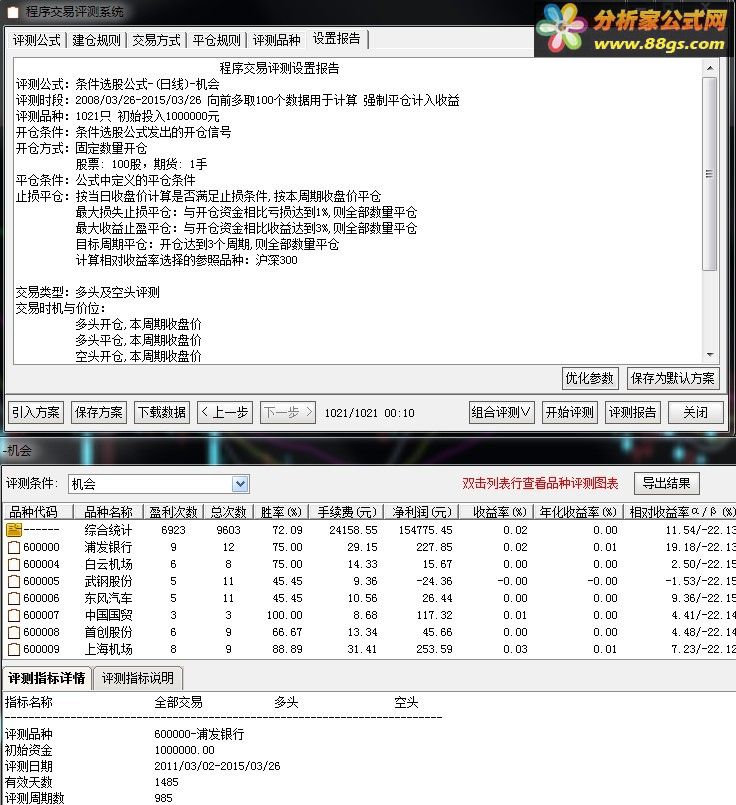Open the 组合评测 dropdown button
This screenshot has height=805, width=736.
(501, 412)
